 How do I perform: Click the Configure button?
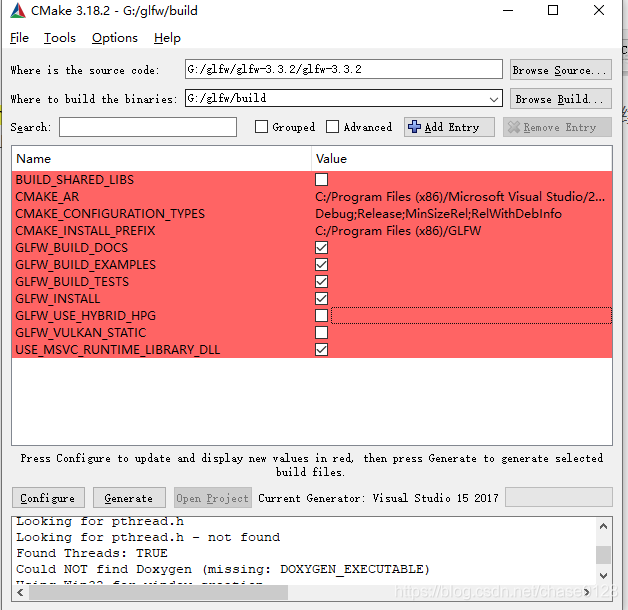(x=48, y=498)
